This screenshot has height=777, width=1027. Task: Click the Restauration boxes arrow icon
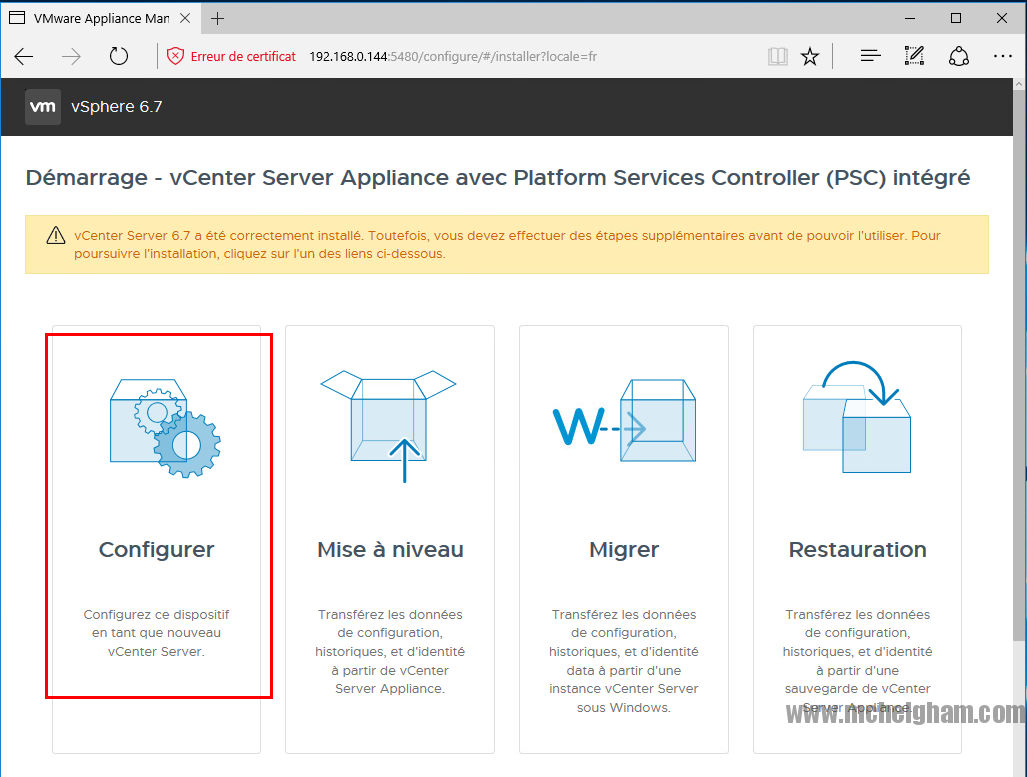(x=857, y=417)
